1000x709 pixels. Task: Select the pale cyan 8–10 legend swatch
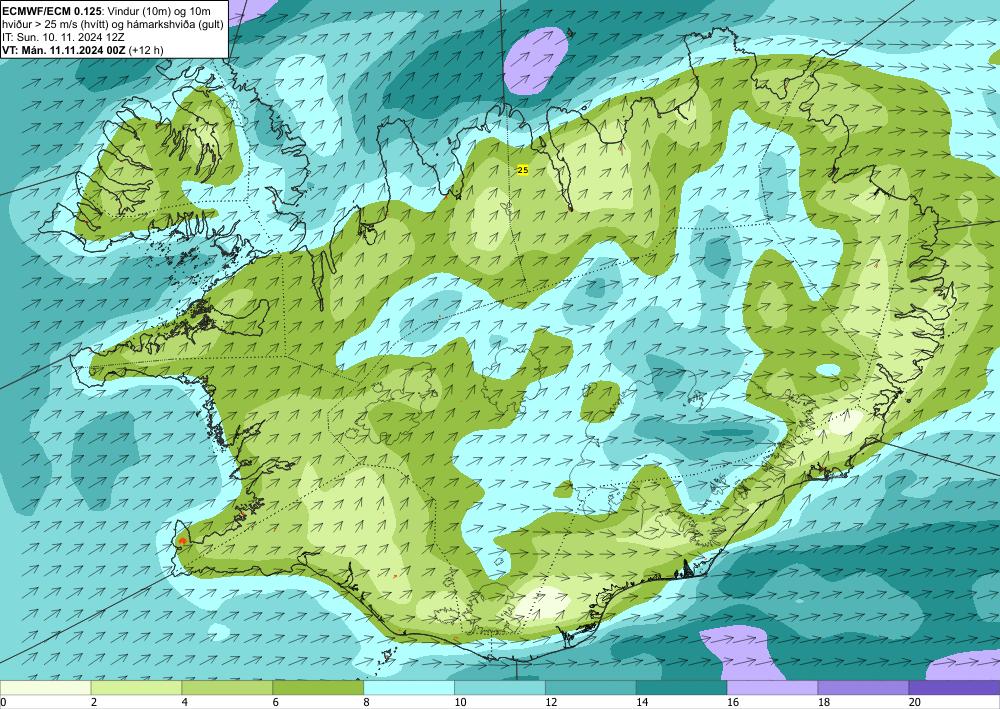[x=409, y=687]
